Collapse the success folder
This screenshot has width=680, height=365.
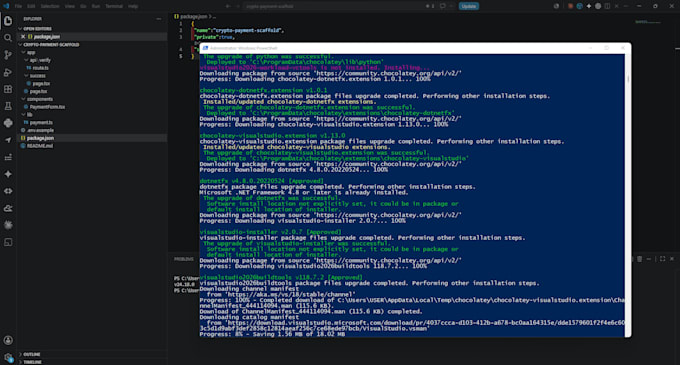coord(27,76)
